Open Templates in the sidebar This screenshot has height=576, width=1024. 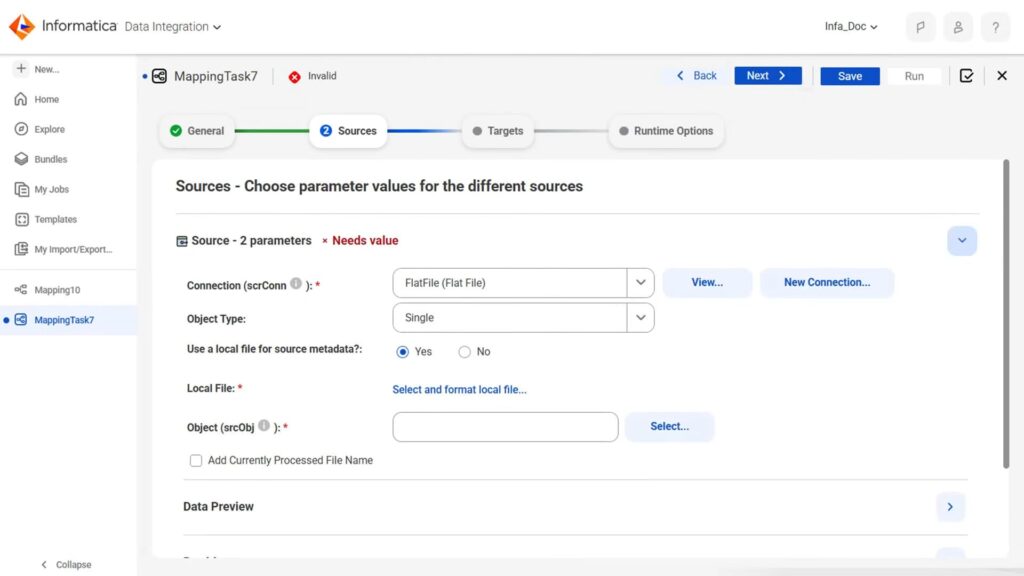tap(46, 219)
